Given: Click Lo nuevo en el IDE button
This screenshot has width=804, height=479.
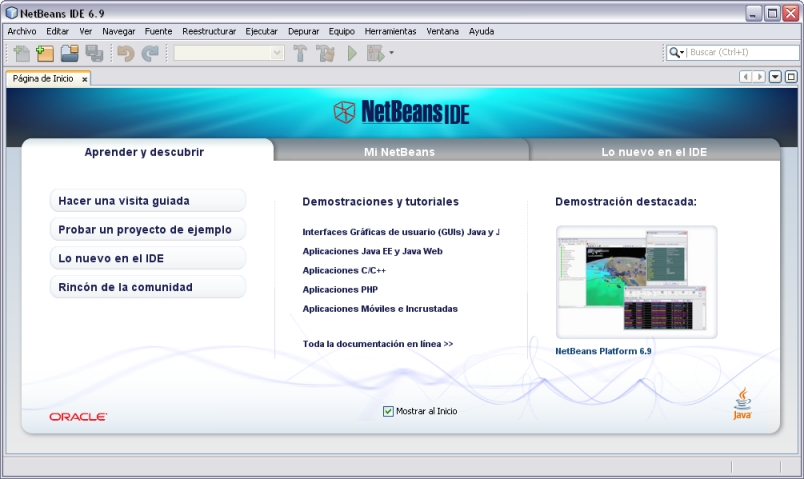Looking at the screenshot, I should [148, 258].
